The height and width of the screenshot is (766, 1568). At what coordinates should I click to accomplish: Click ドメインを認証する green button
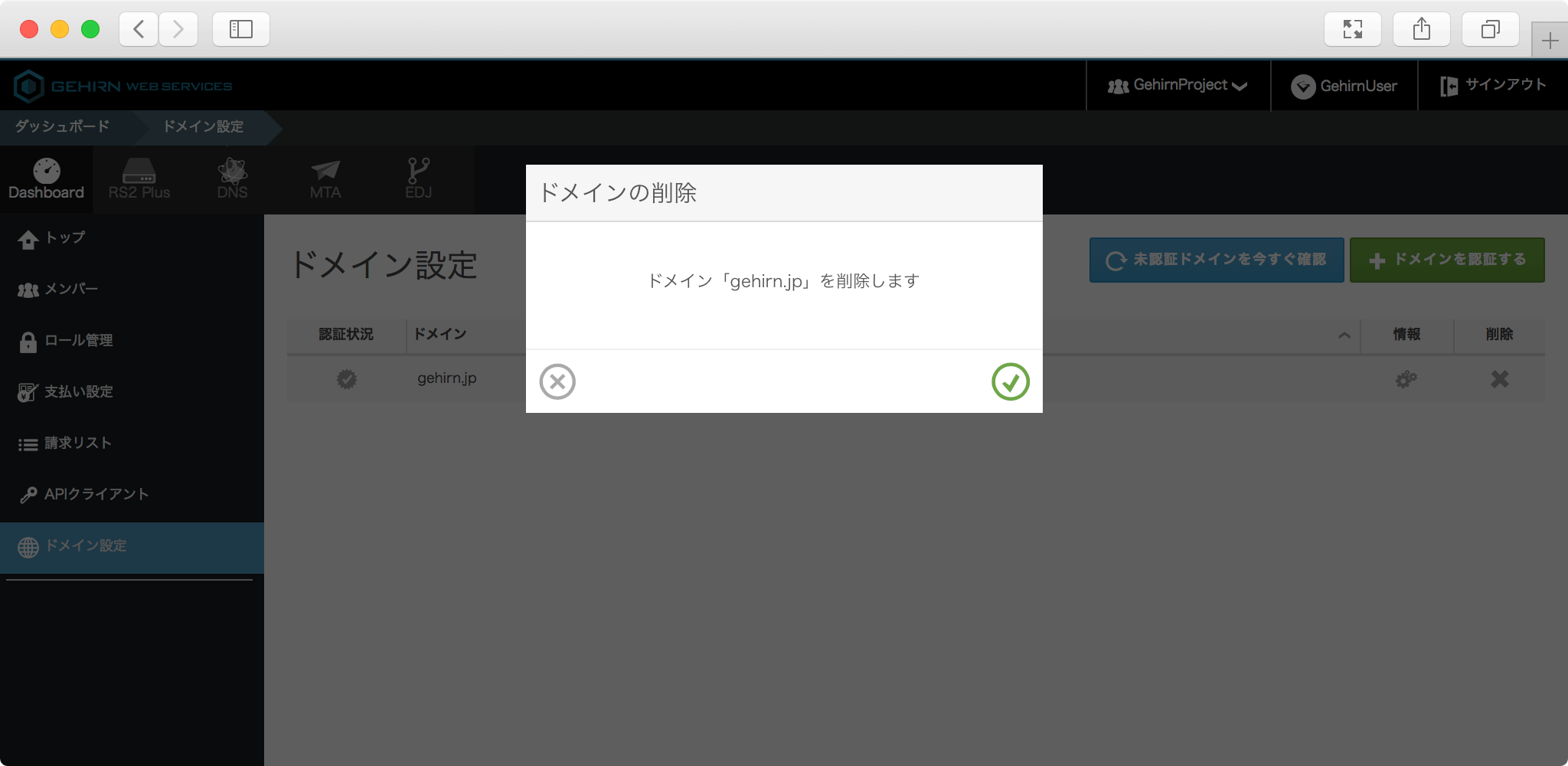pyautogui.click(x=1446, y=260)
